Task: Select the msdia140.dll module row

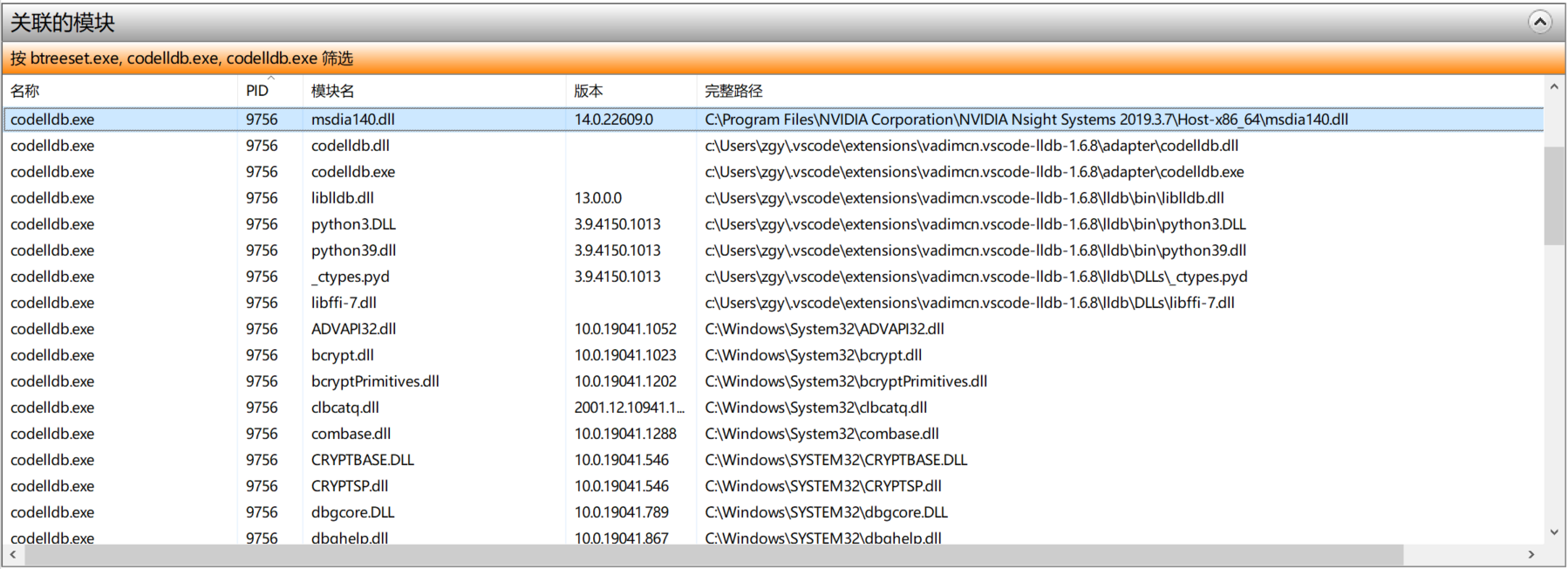Action: 774,120
